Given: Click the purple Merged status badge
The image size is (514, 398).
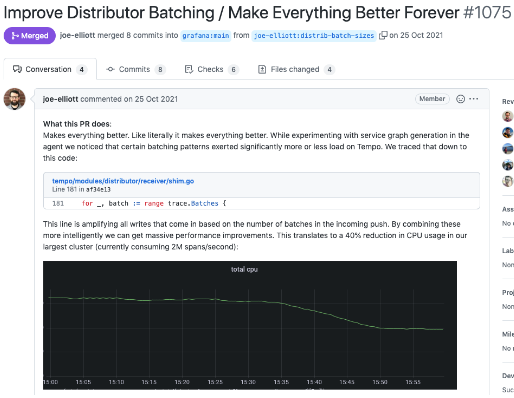Looking at the screenshot, I should click(x=30, y=35).
